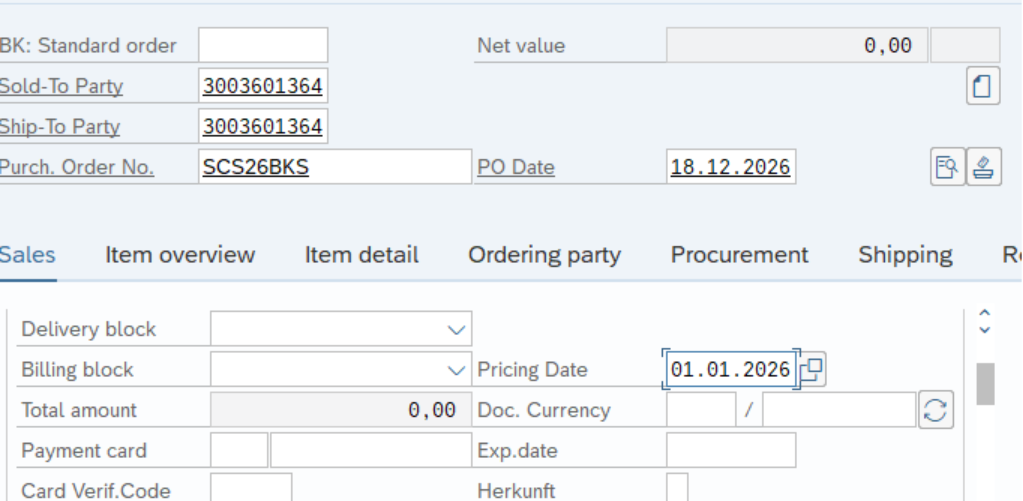Click the Herkunft input field
The image size is (1023, 501).
(677, 488)
